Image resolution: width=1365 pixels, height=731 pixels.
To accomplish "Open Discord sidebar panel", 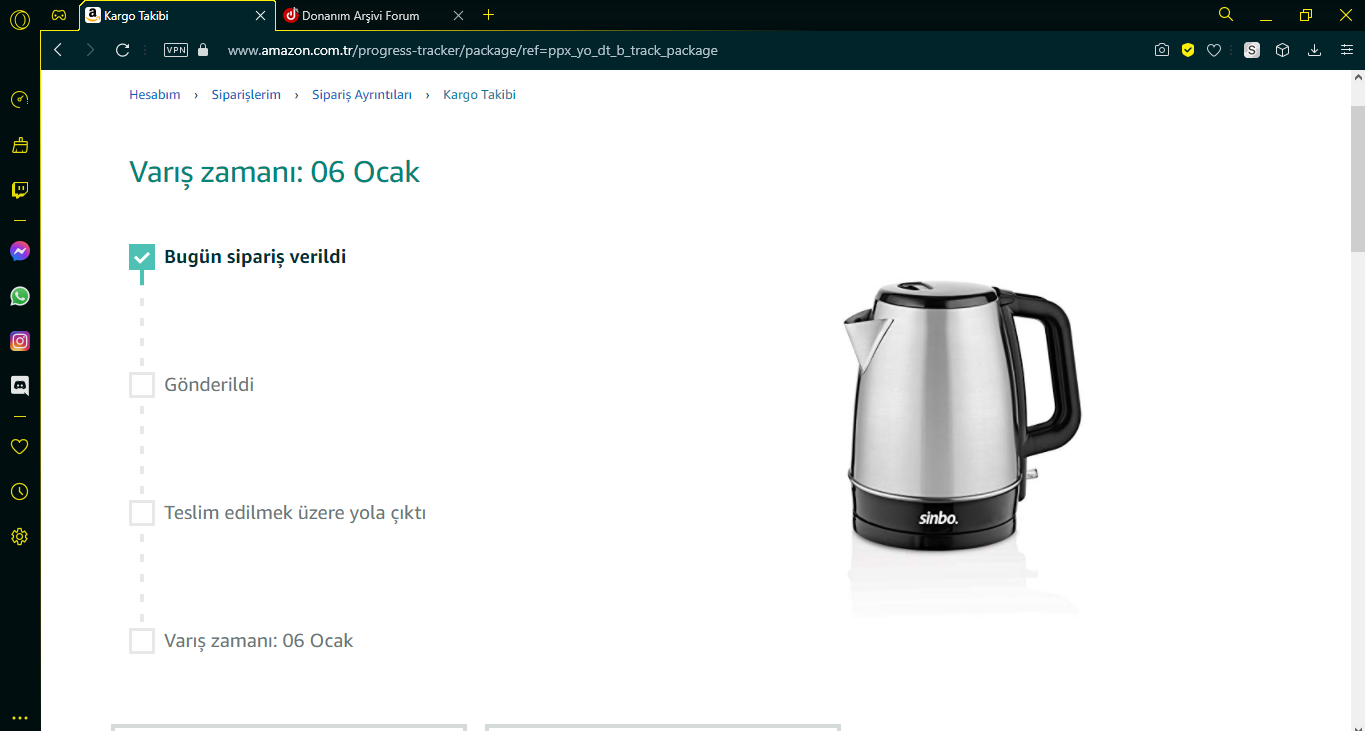I will pos(20,385).
